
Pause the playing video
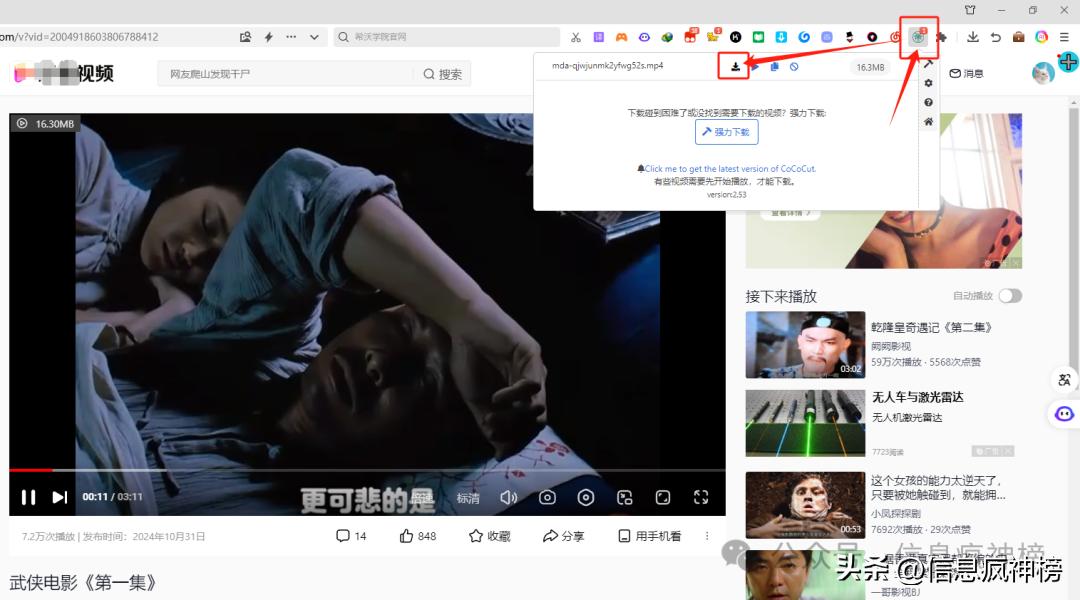click(28, 497)
